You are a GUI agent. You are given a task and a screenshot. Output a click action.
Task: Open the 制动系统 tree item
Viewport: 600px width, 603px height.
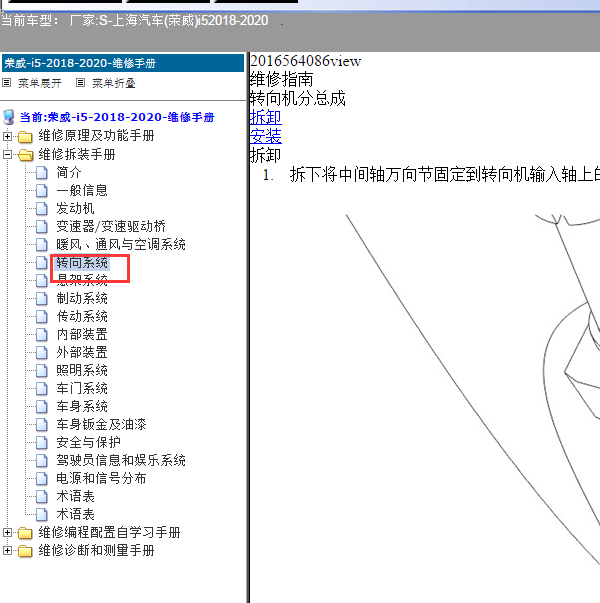tap(82, 299)
